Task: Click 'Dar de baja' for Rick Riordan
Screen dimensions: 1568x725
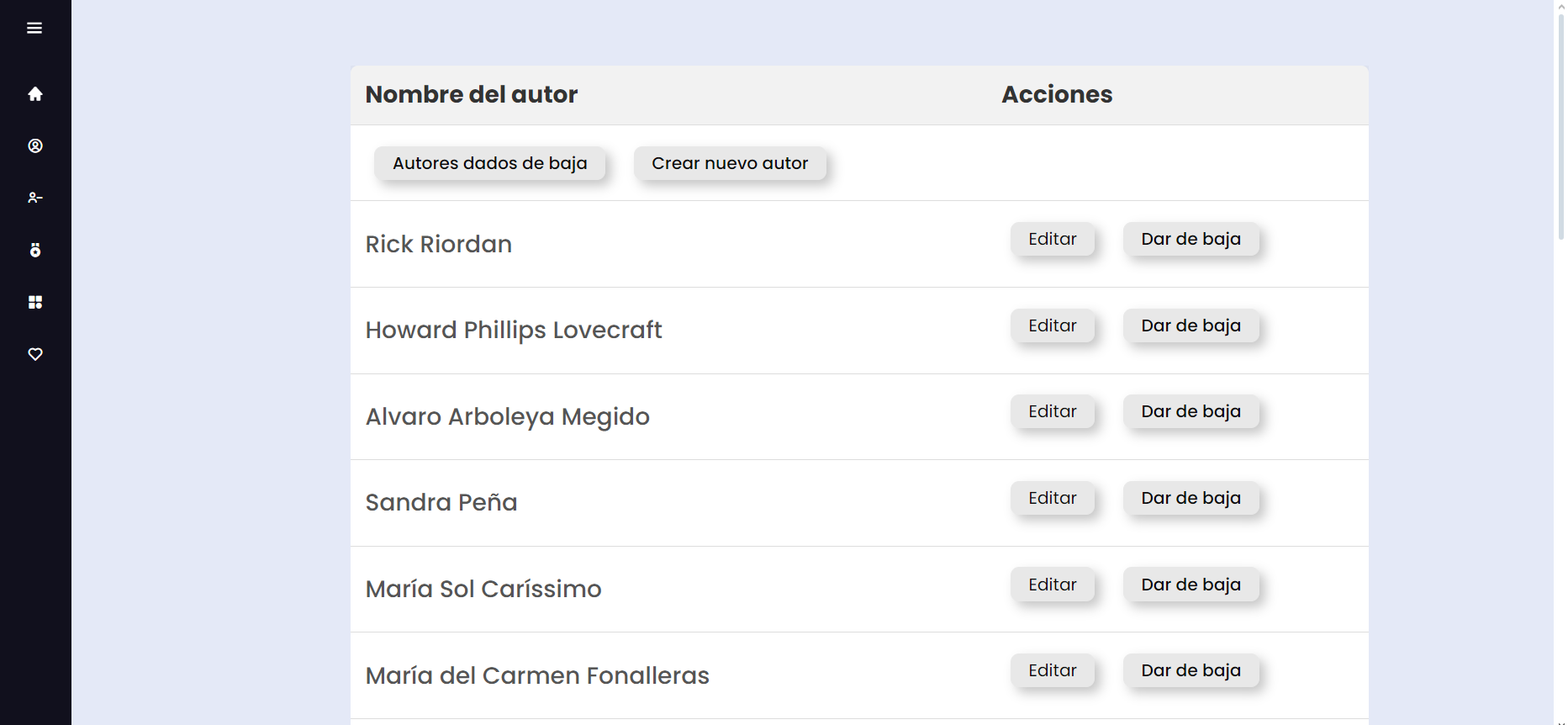Action: coord(1191,240)
